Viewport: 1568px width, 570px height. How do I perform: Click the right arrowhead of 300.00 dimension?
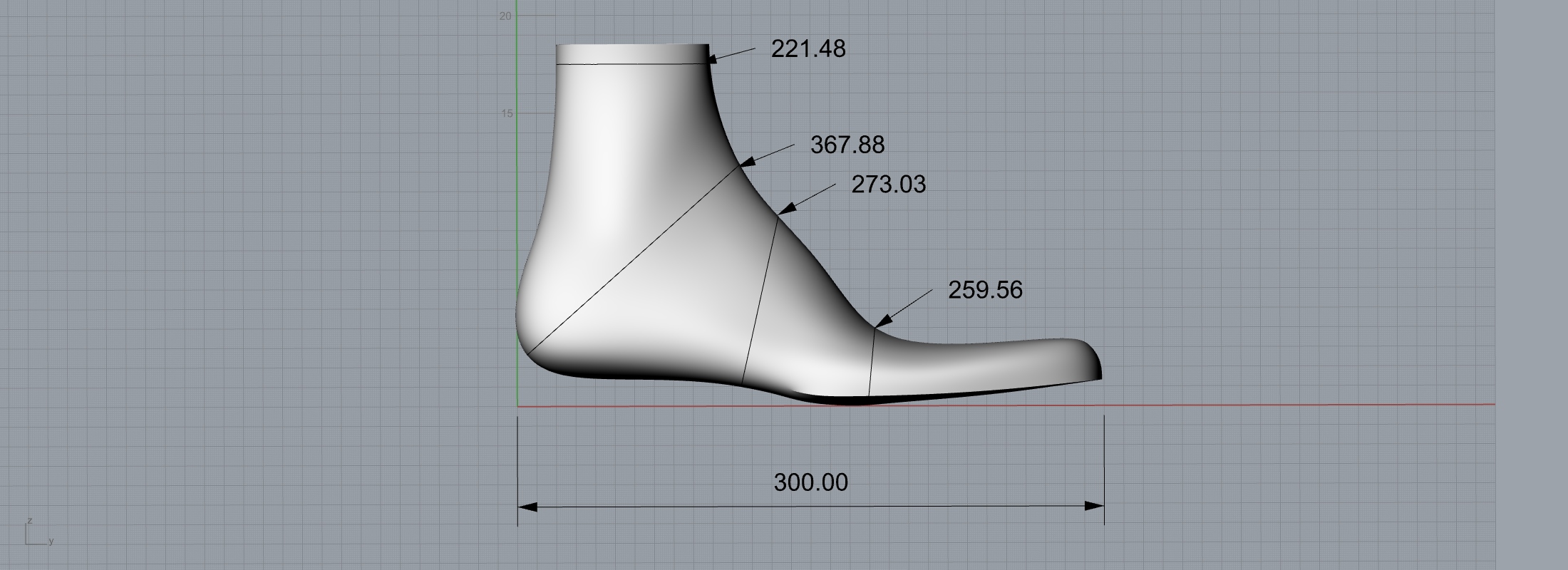[x=1094, y=507]
